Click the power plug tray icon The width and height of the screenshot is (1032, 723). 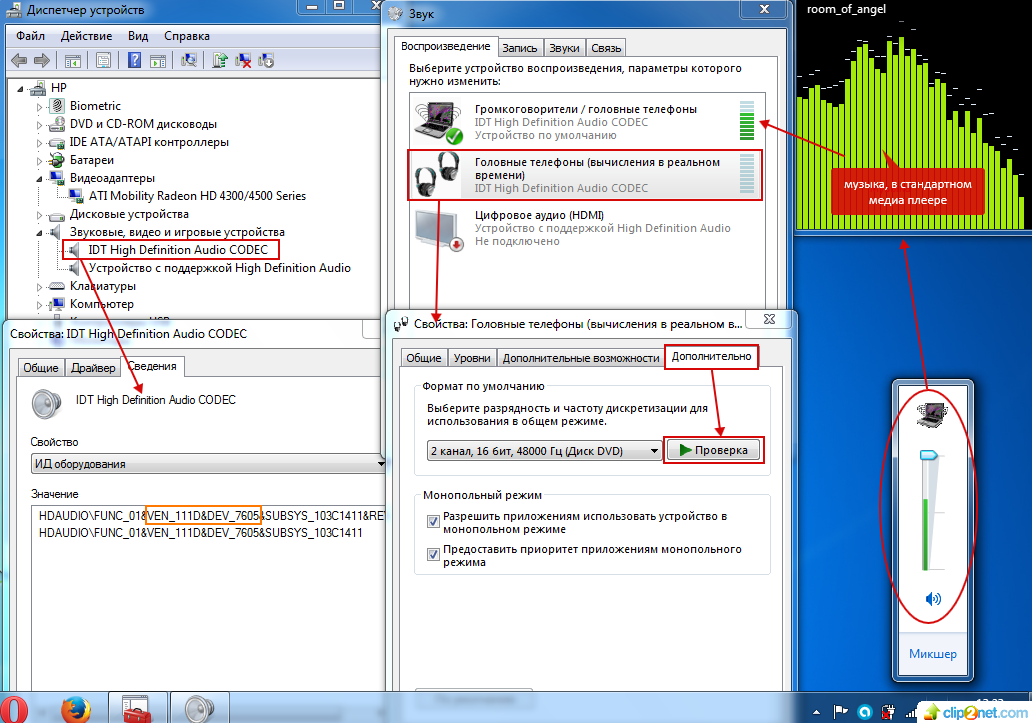[x=888, y=712]
